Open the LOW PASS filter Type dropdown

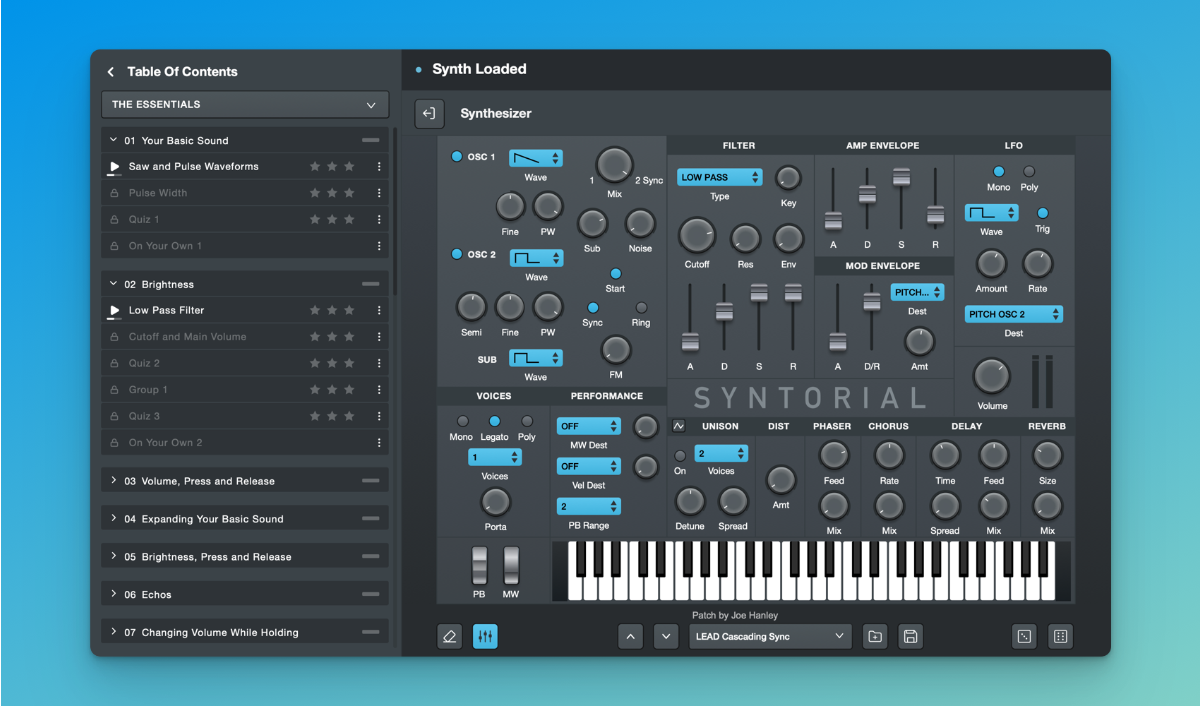coord(720,177)
